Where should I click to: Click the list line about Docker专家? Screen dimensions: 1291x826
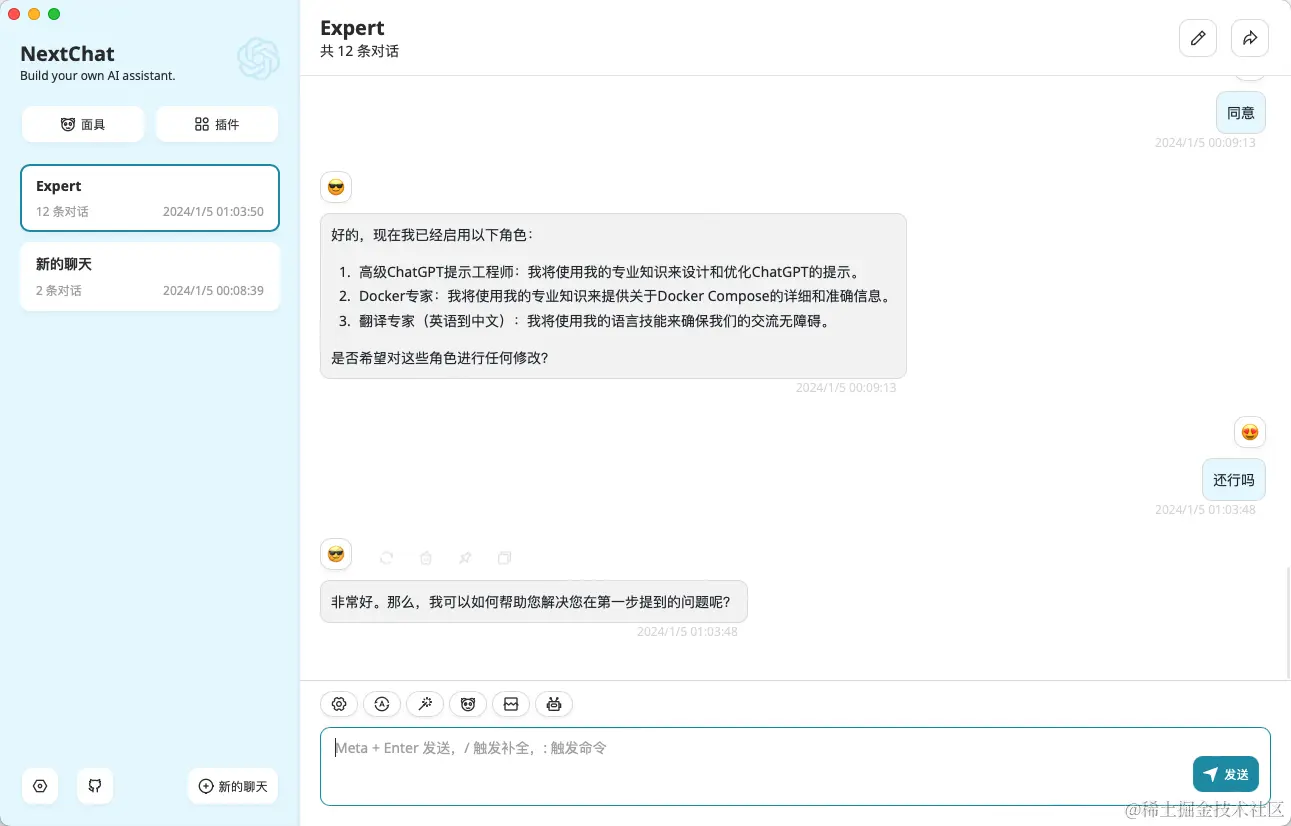pyautogui.click(x=624, y=296)
